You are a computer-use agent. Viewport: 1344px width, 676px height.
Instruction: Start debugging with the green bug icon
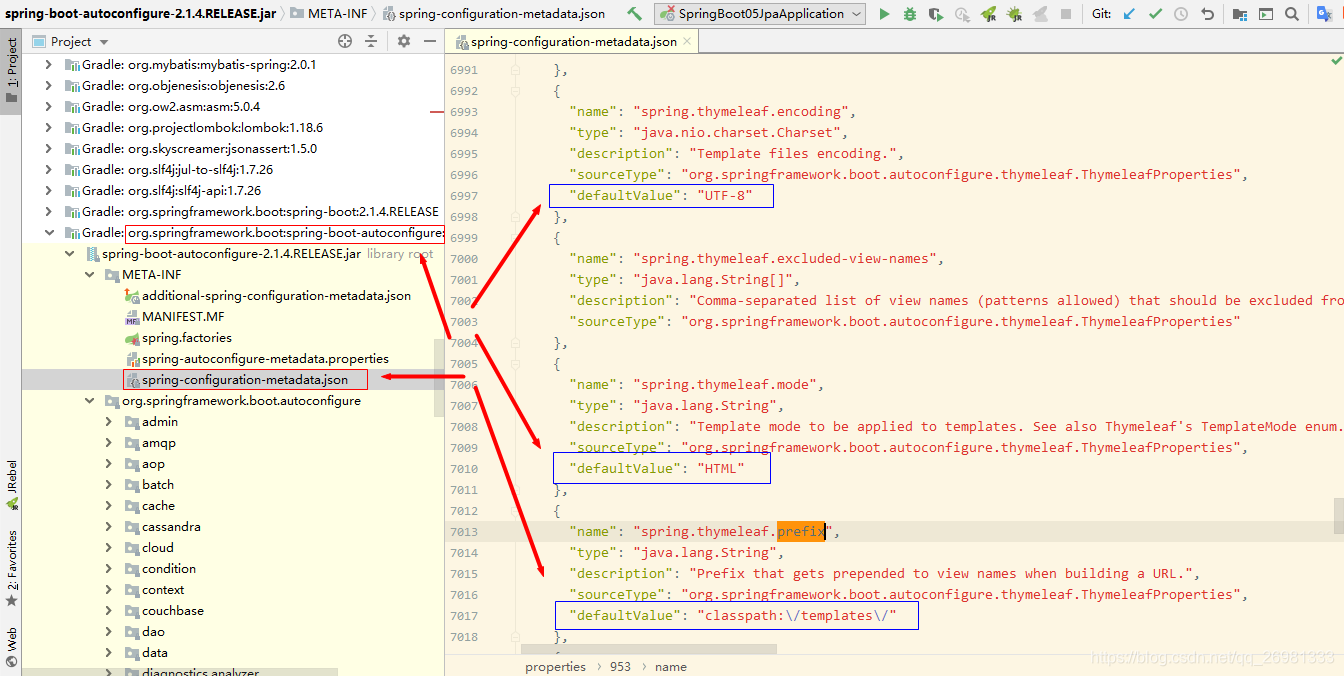click(910, 14)
